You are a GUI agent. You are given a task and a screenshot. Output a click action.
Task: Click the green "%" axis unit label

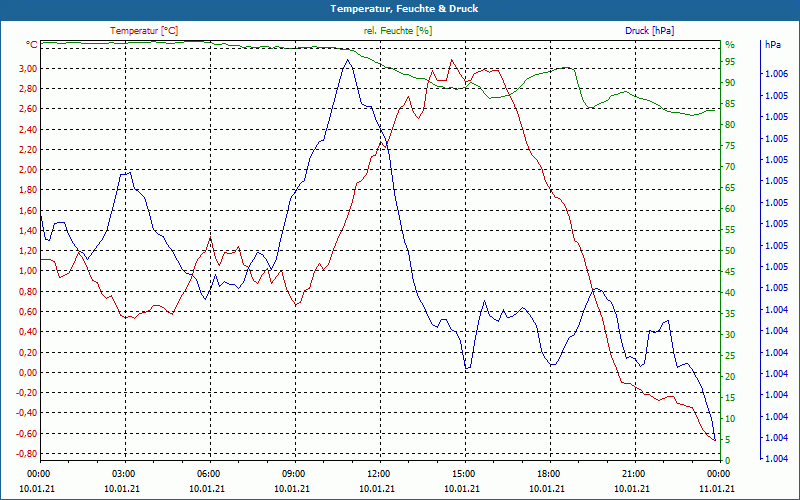730,45
